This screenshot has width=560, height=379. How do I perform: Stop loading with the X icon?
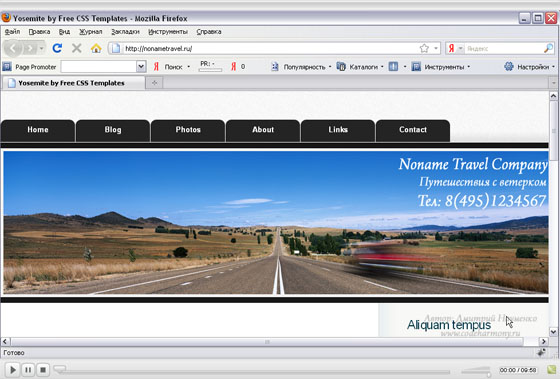76,48
